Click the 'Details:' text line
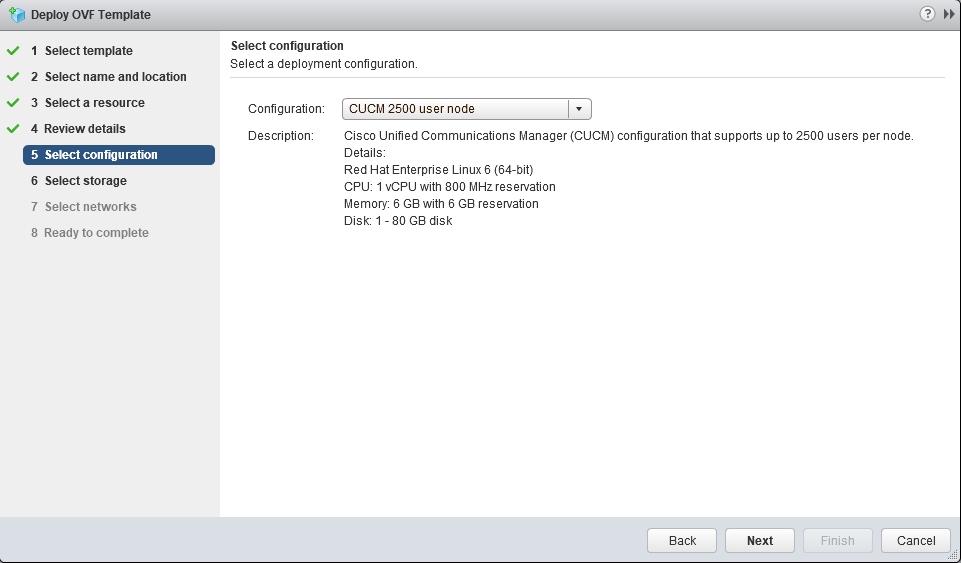The image size is (961, 563). click(x=365, y=153)
